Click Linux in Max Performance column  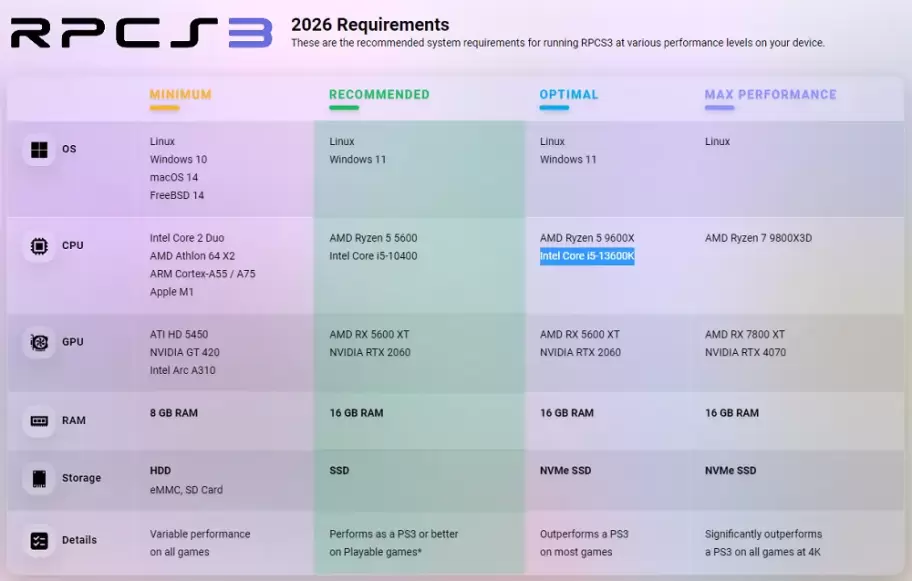(x=717, y=141)
